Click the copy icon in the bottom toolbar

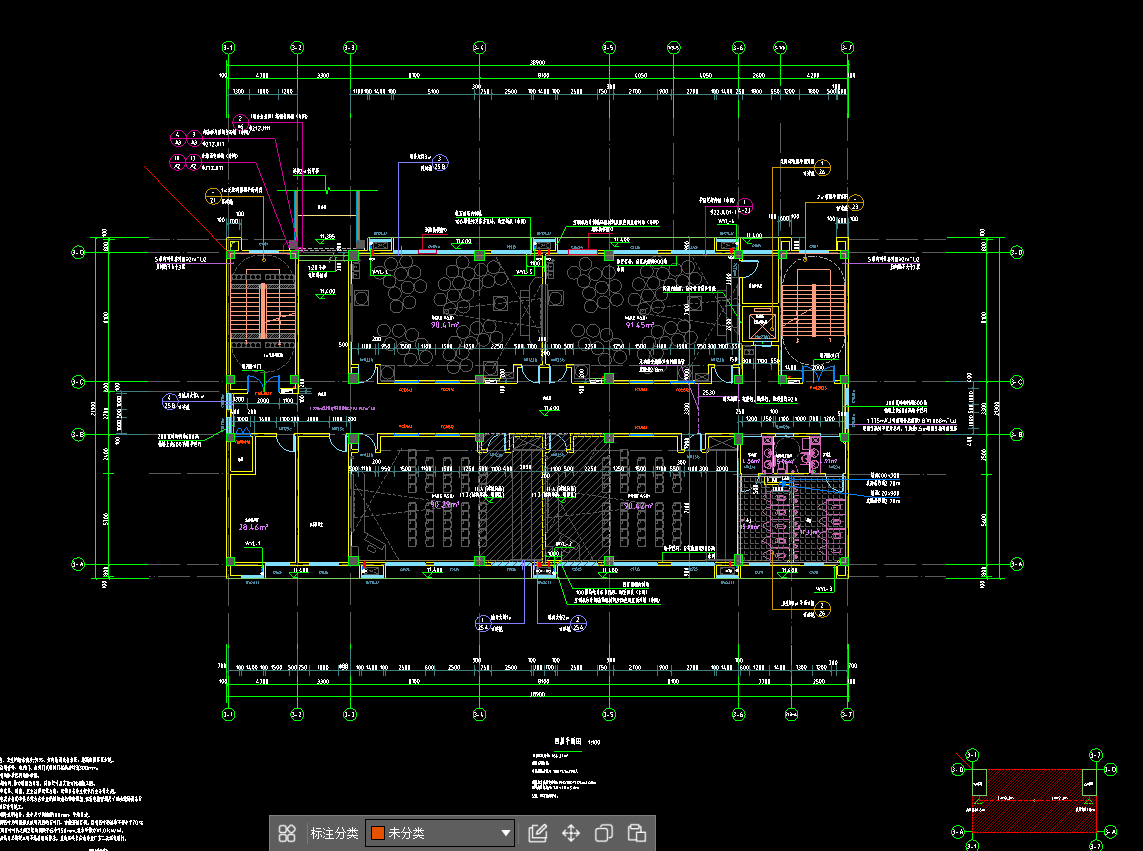[x=604, y=833]
